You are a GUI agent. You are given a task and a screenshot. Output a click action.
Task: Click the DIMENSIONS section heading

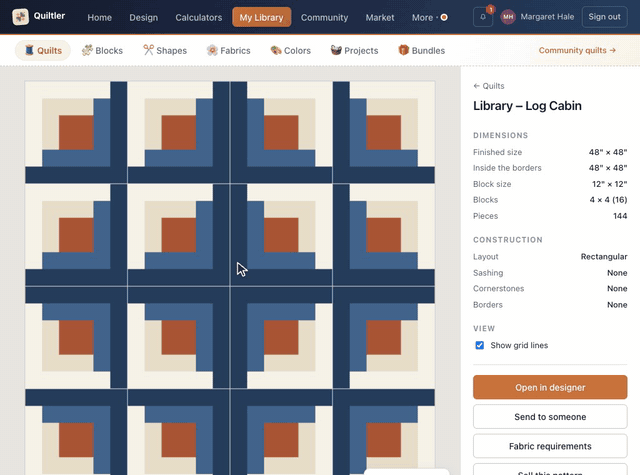[x=501, y=135]
